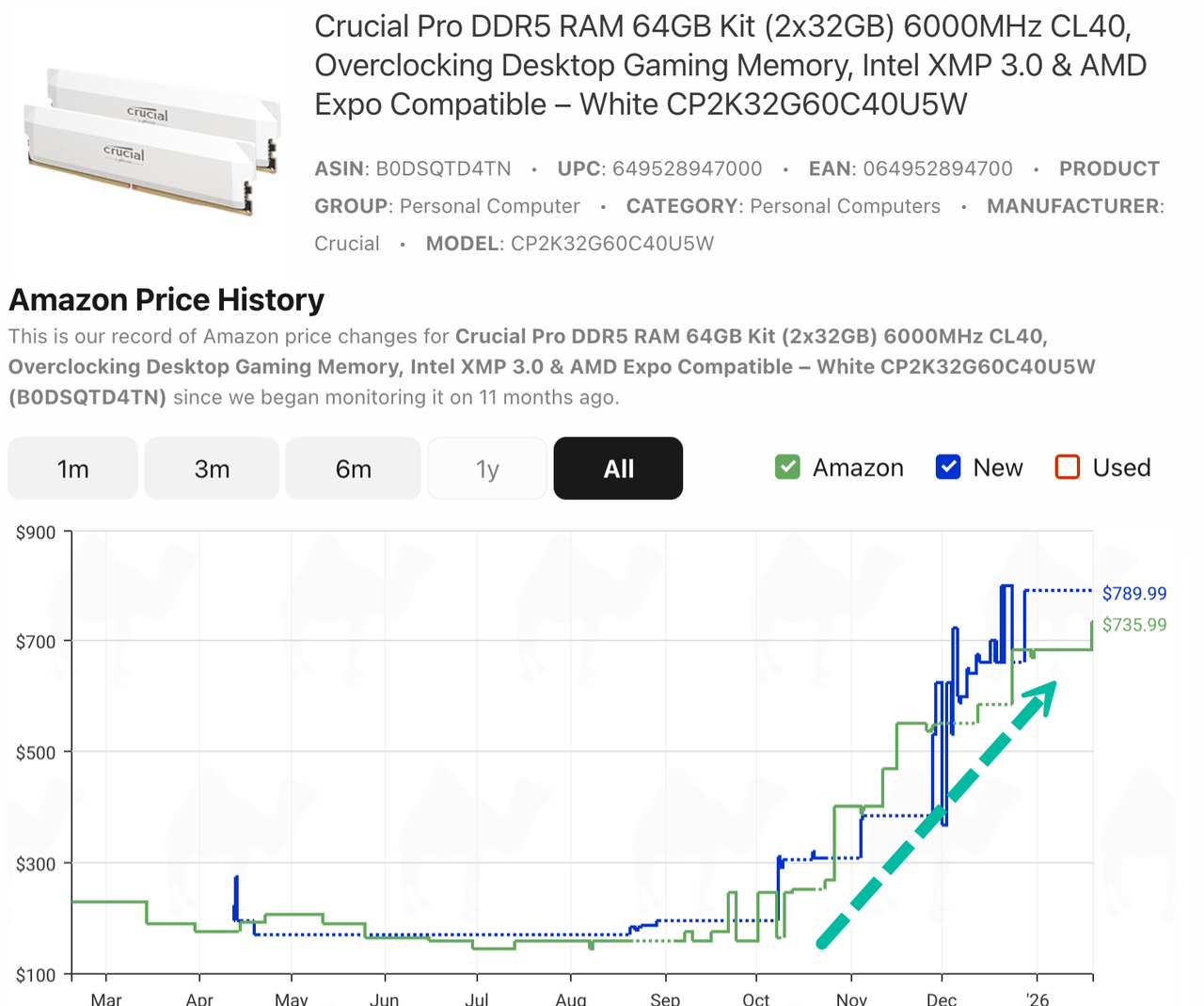
Task: Click the Mar label on the x-axis
Action: click(106, 998)
